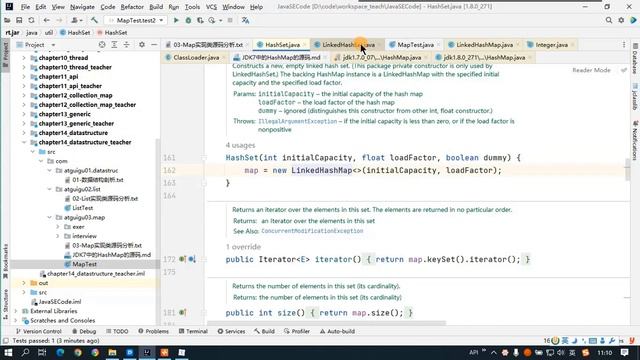This screenshot has width=640, height=360.
Task: Open the Refactor menu
Action: click(x=132, y=7)
